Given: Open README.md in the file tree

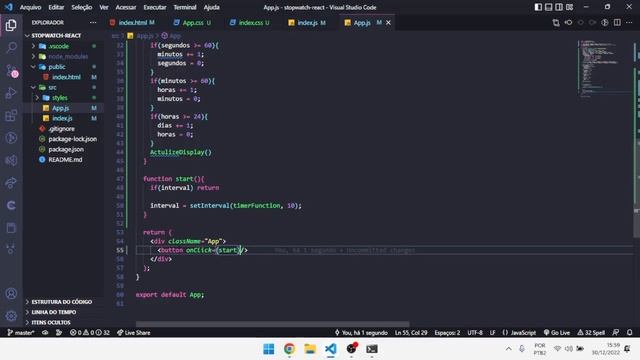Looking at the screenshot, I should point(65,160).
